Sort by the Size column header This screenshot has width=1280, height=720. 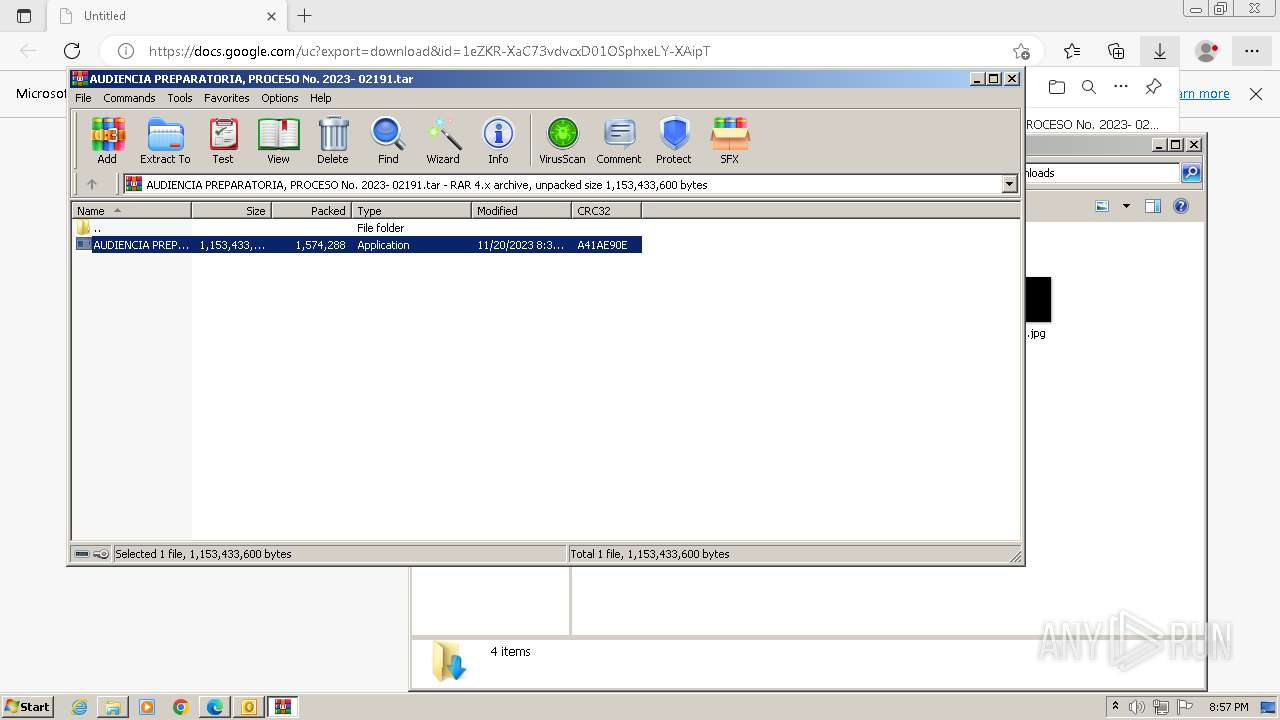click(231, 210)
